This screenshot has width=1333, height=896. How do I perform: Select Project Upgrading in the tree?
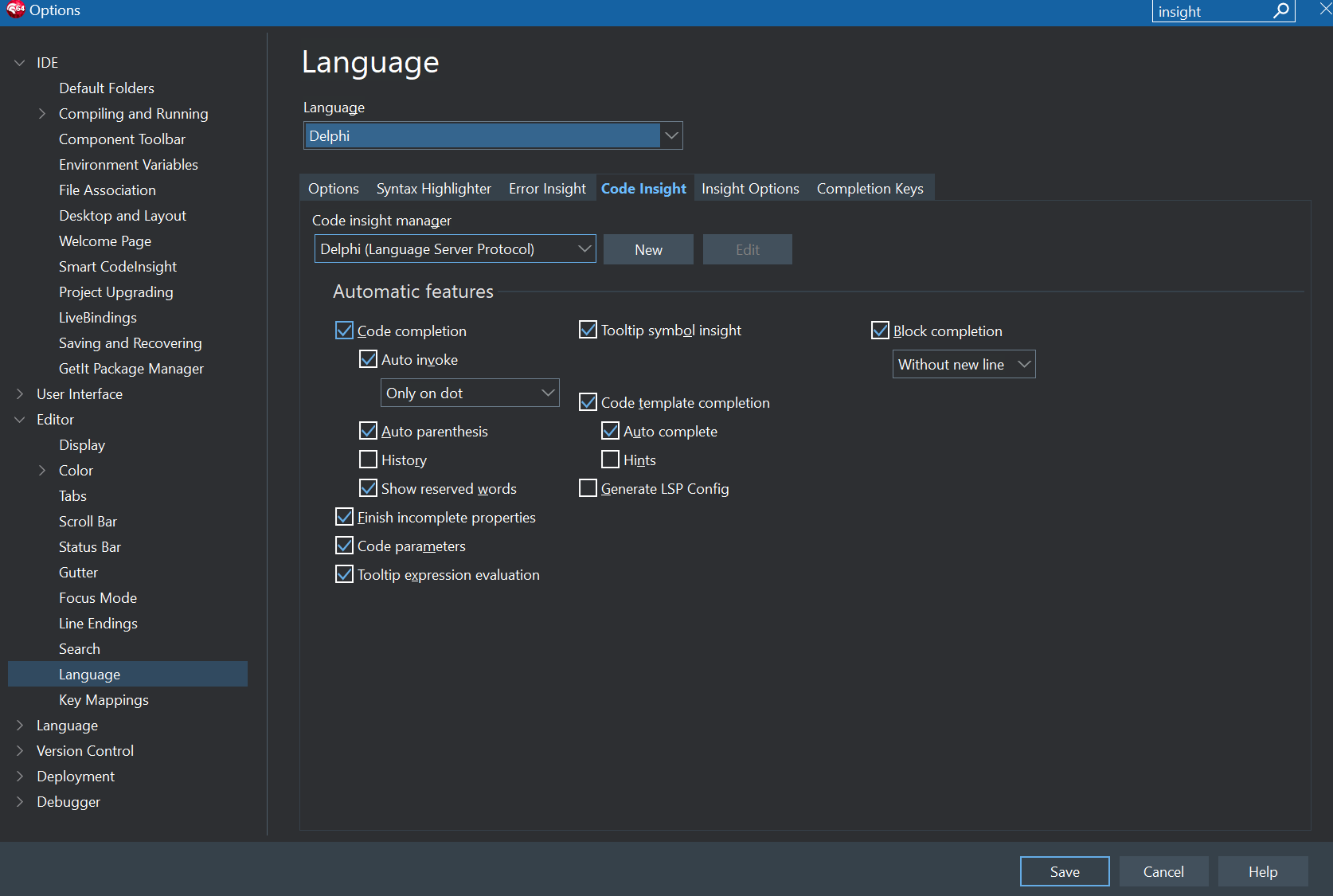116,292
